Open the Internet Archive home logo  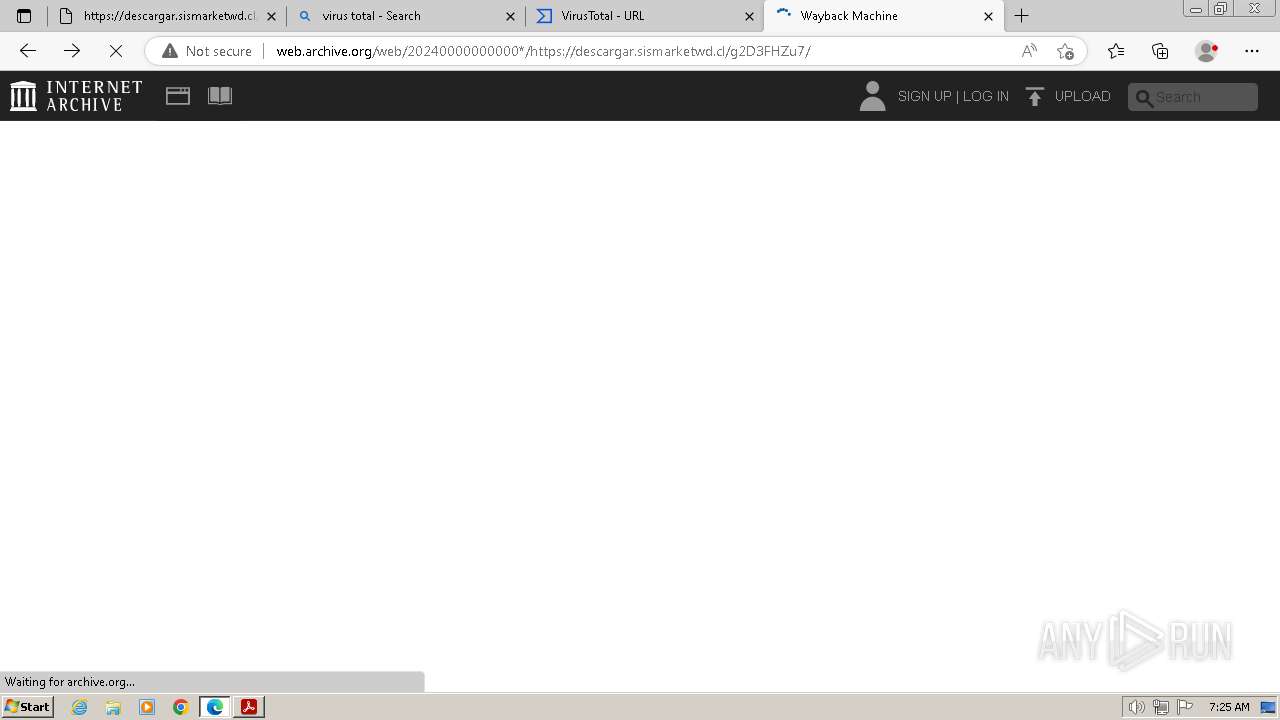(x=76, y=96)
